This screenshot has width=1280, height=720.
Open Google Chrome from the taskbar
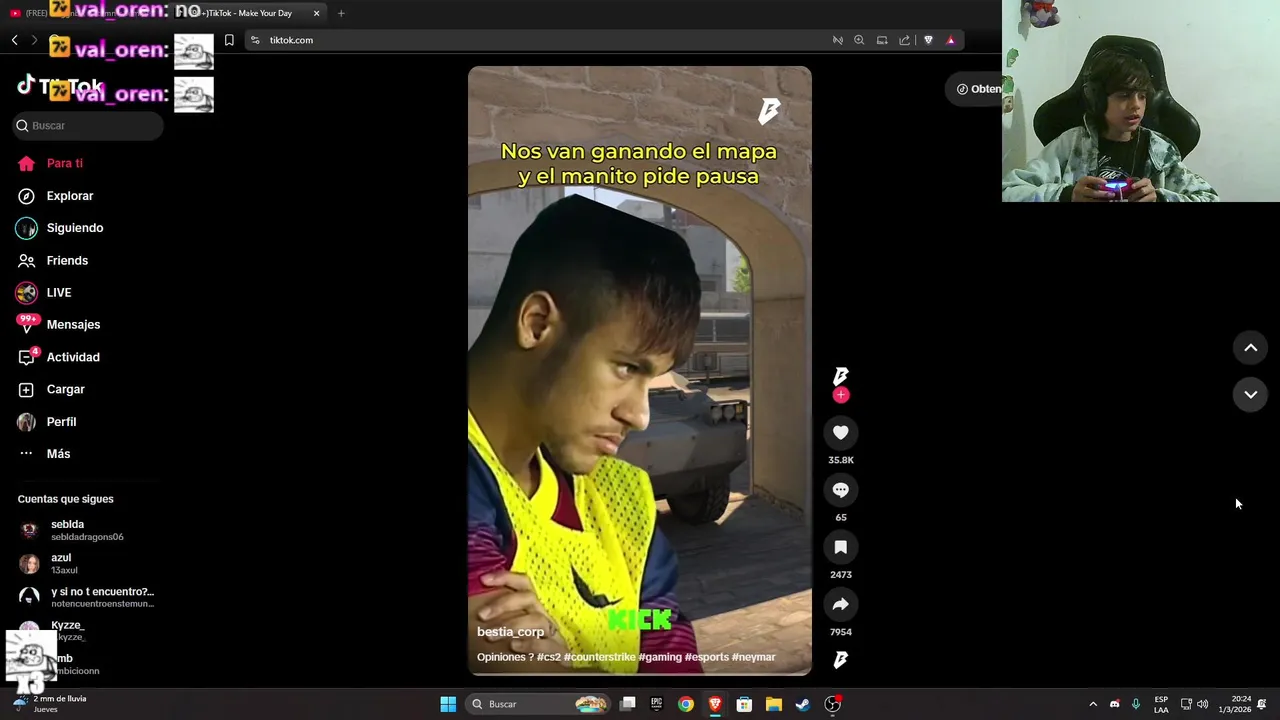(686, 704)
